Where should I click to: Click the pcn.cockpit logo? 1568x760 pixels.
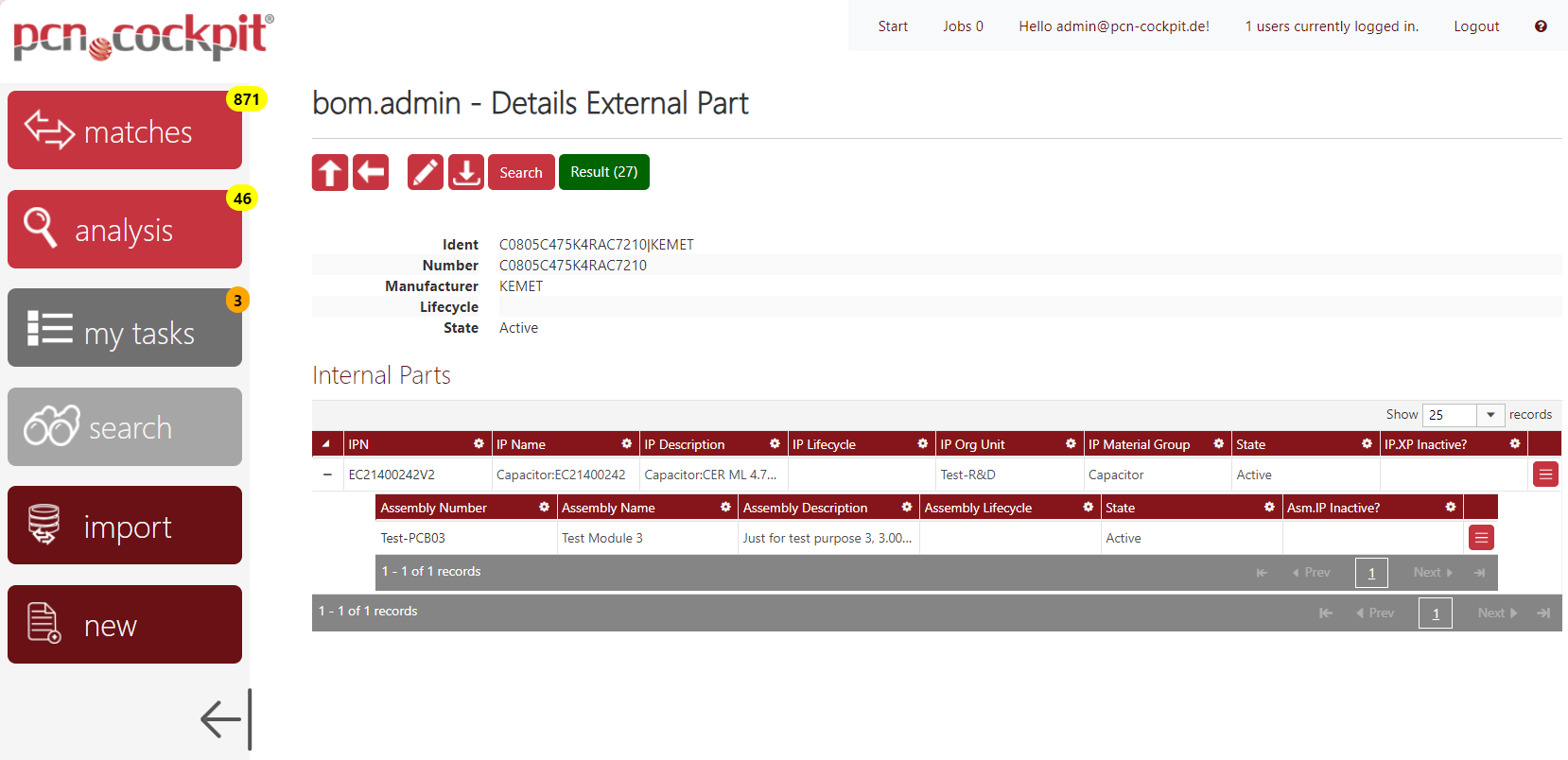coord(143,37)
